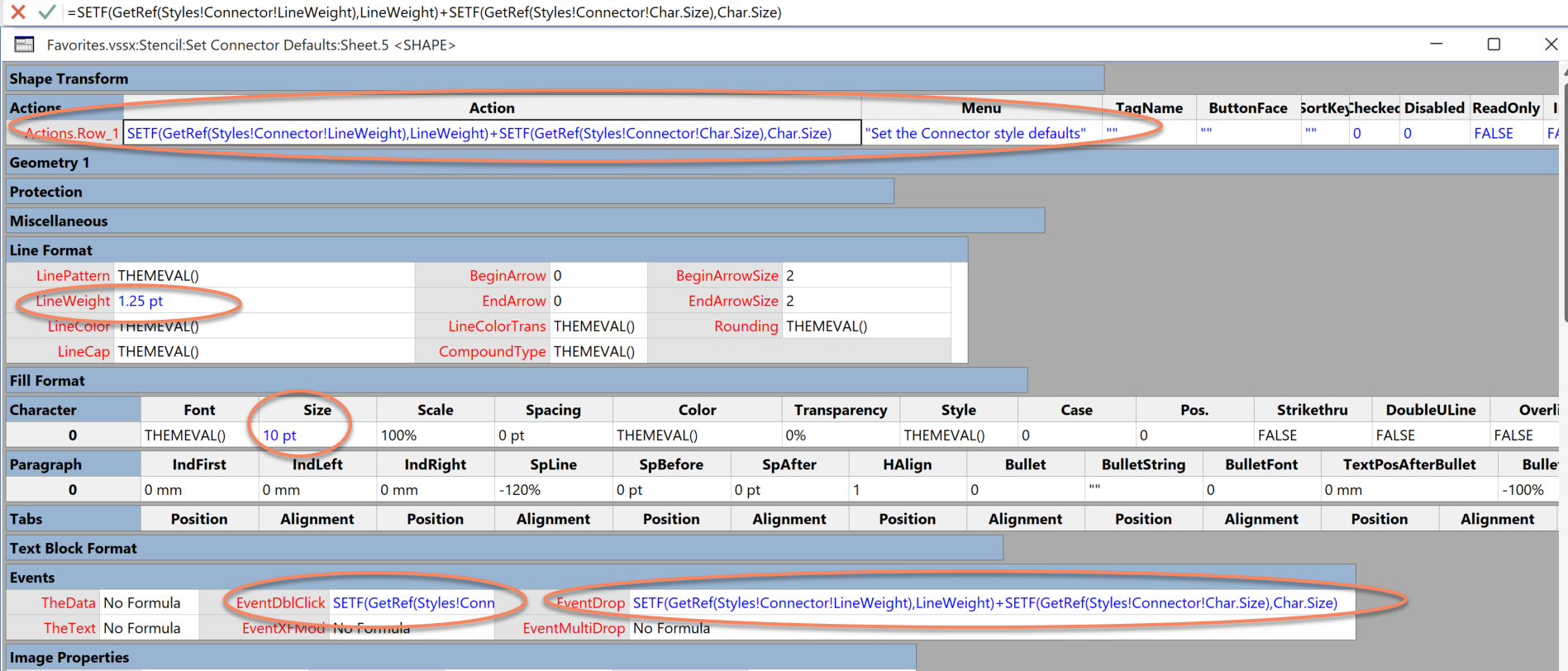Expand the Miscellaneous section
The image size is (1568, 671).
(526, 221)
